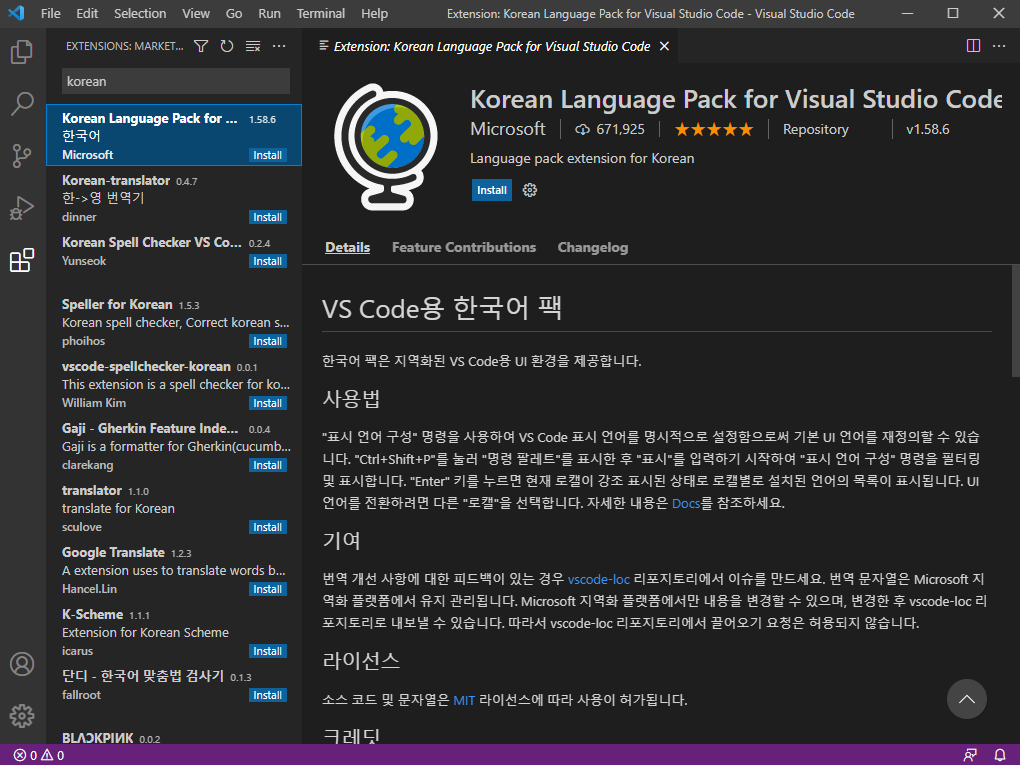Open Extensions view more actions menu
Viewport: 1020px width, 765px height.
[x=279, y=46]
